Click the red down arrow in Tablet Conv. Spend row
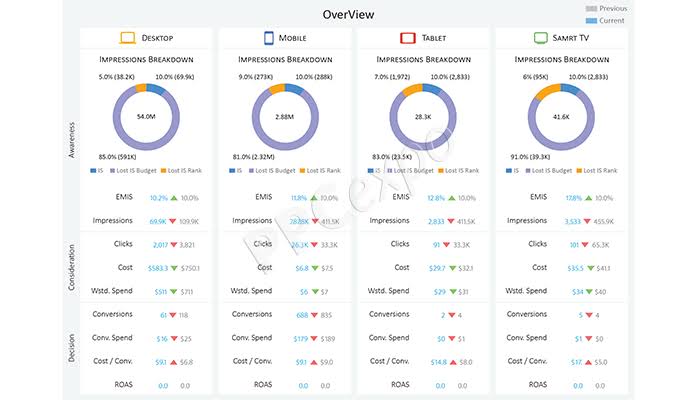Viewport: 698px width, 400px height. point(451,339)
